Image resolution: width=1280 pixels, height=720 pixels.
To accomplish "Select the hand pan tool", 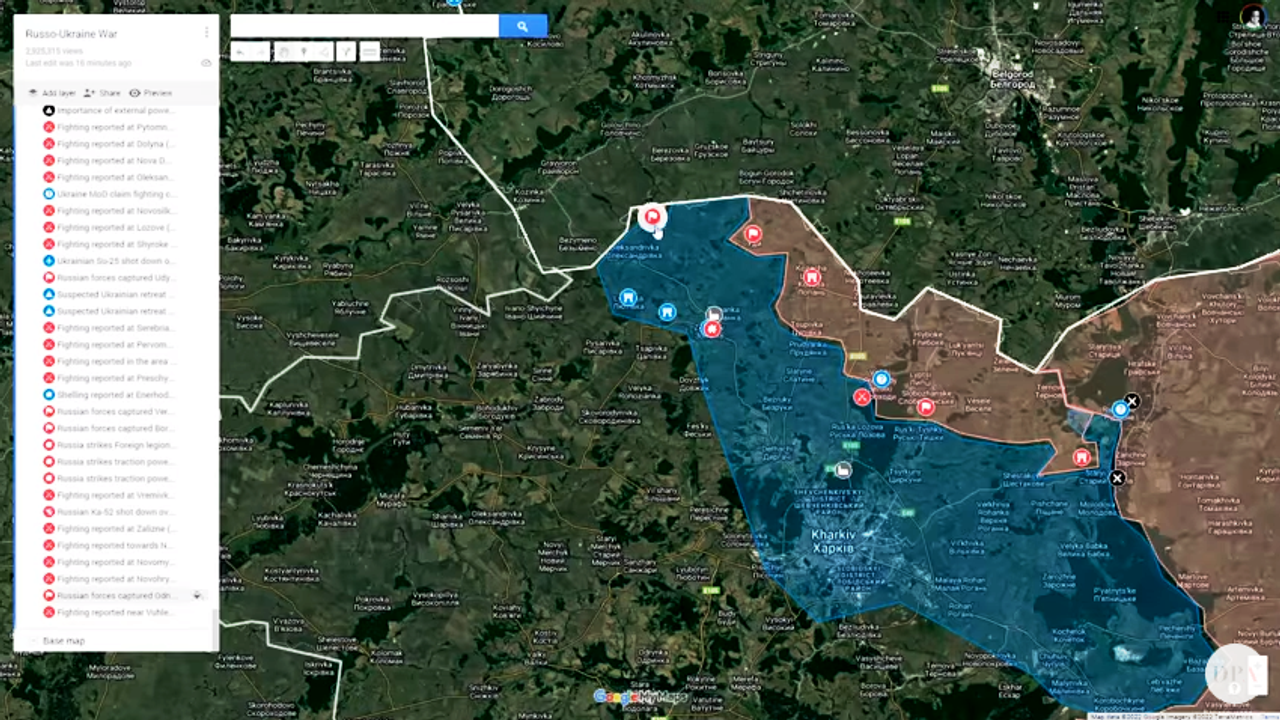I will click(x=283, y=52).
